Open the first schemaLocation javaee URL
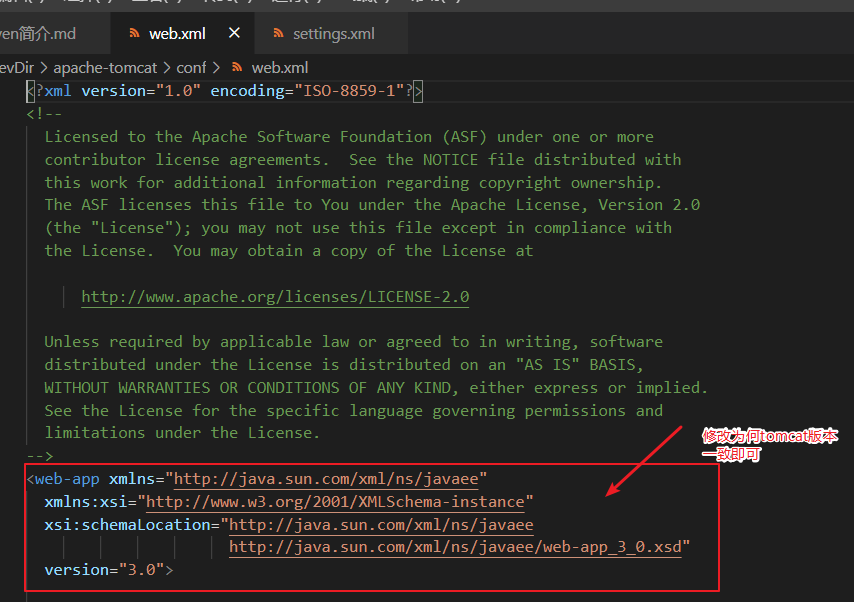The width and height of the screenshot is (854, 602). [381, 525]
